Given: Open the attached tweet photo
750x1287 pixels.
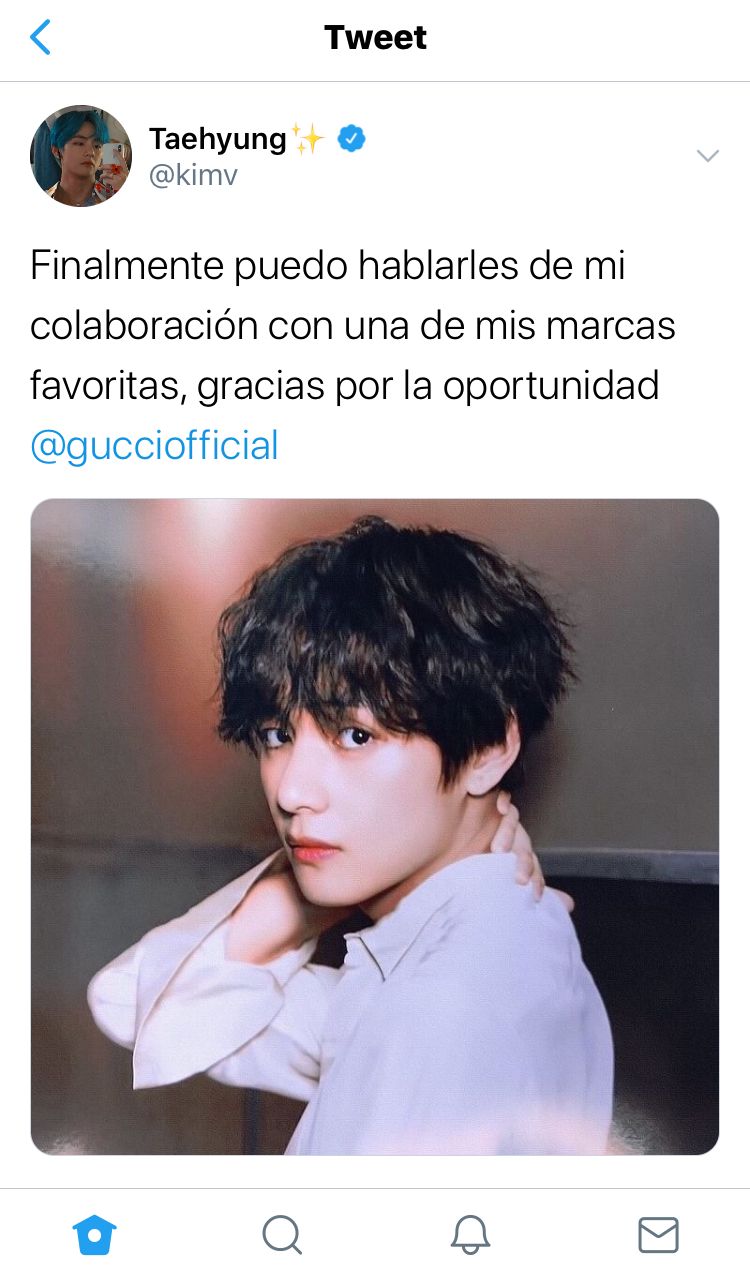Looking at the screenshot, I should (x=375, y=827).
